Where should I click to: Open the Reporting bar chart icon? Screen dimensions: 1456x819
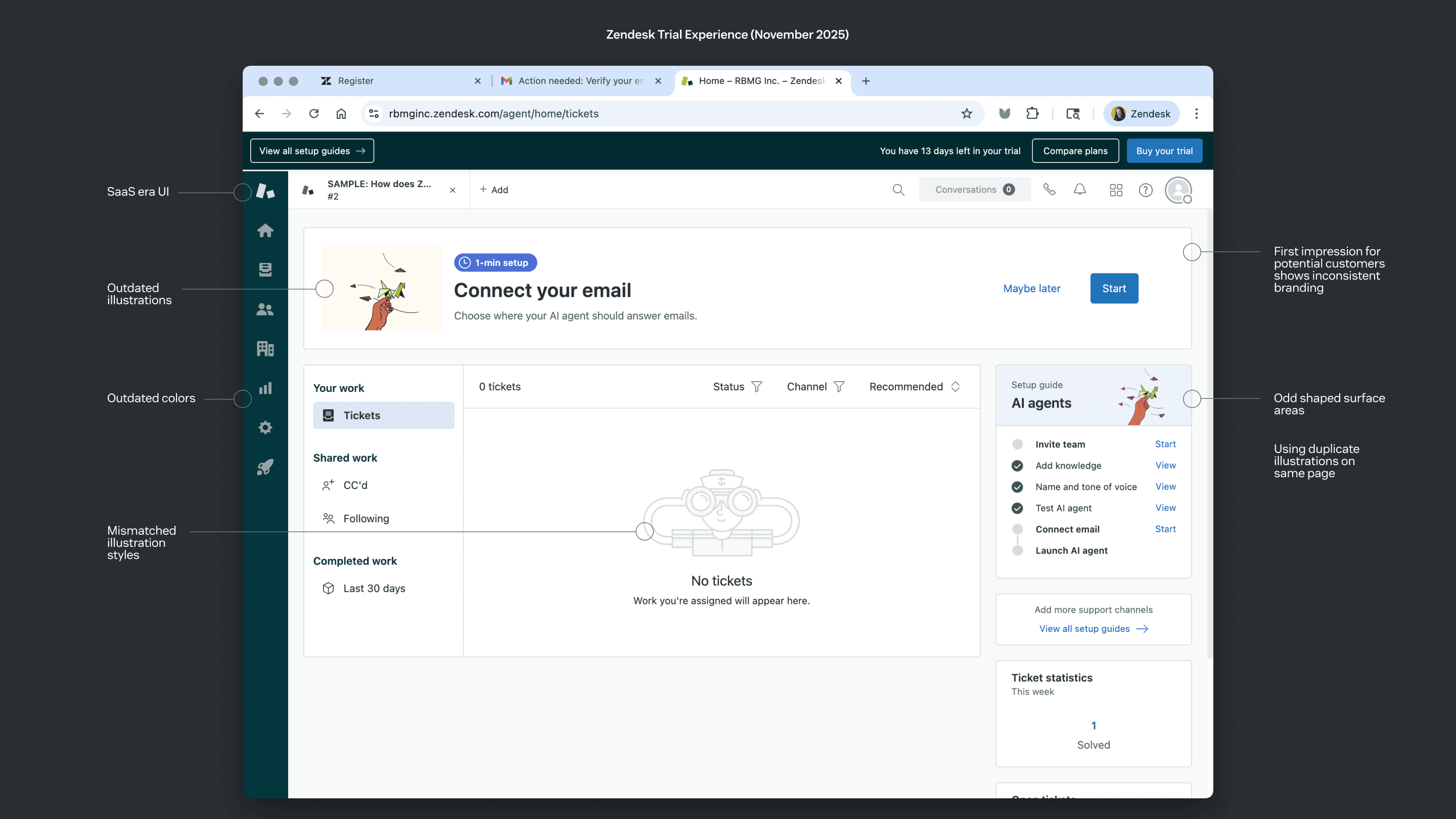(x=265, y=388)
